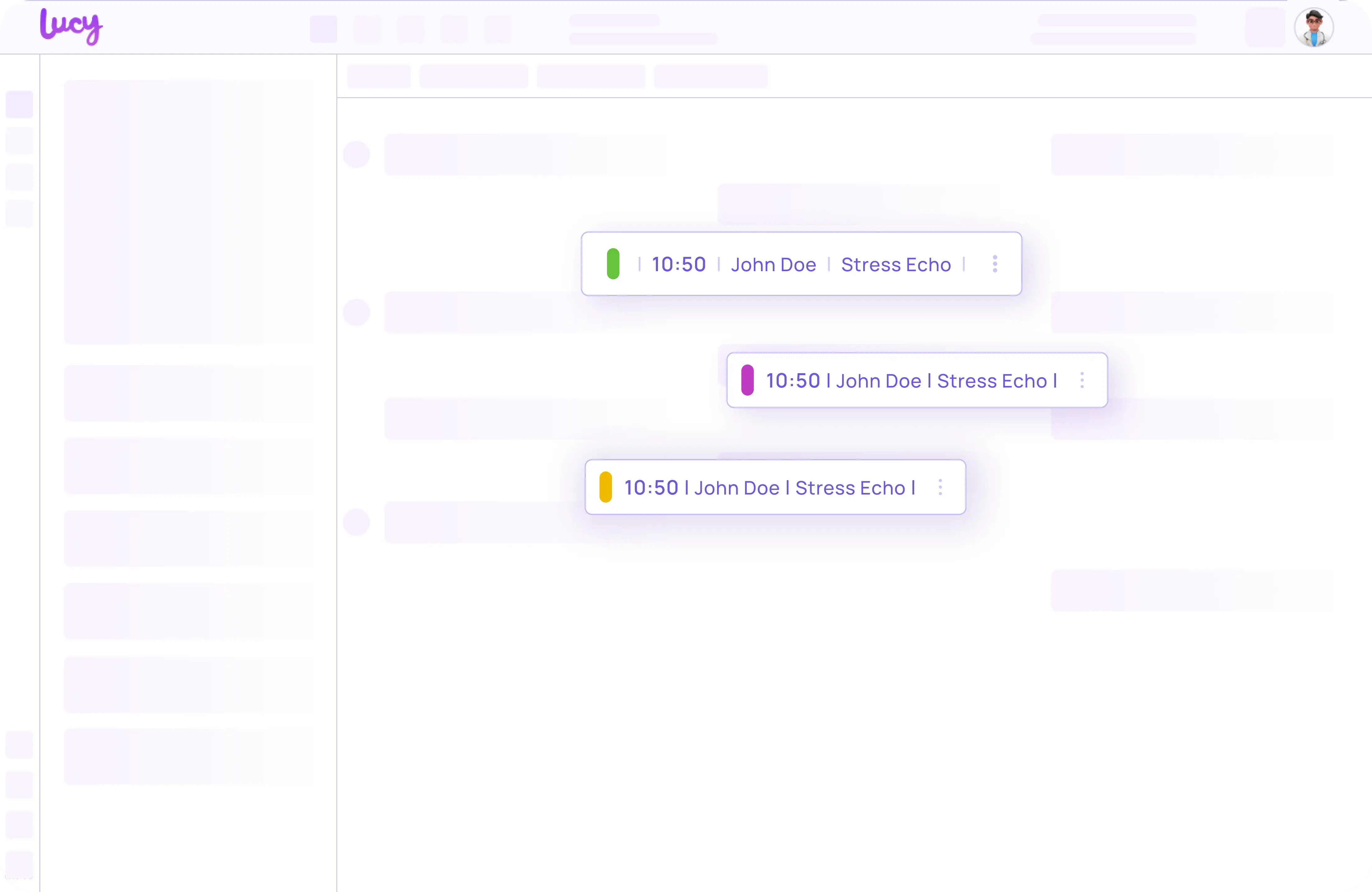1372x892 pixels.
Task: Click the highlighted first top toolbar placeholder
Action: click(x=323, y=29)
